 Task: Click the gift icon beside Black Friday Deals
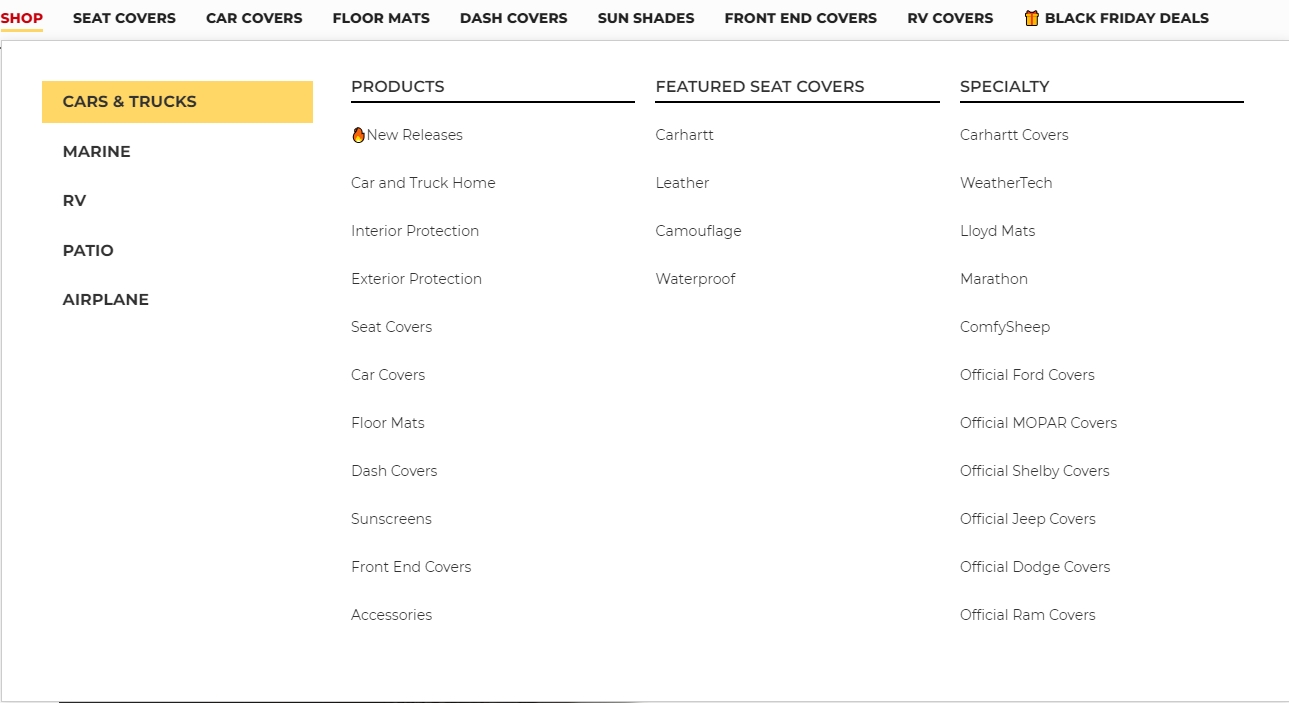click(1032, 18)
